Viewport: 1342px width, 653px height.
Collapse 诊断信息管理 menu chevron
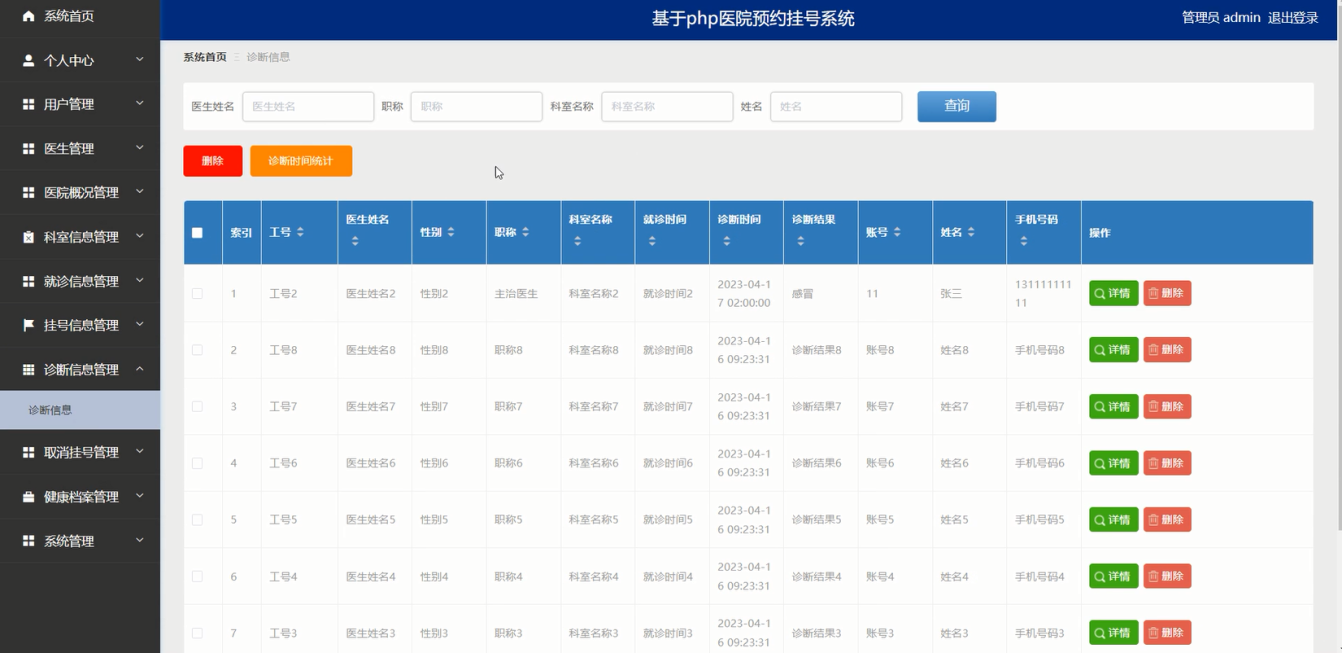(x=140, y=369)
